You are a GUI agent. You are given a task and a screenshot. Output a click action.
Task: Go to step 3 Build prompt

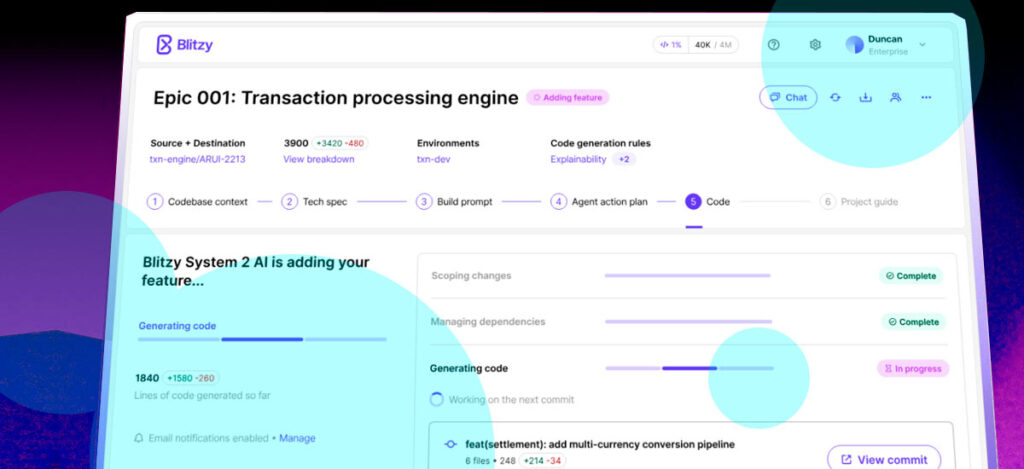455,202
